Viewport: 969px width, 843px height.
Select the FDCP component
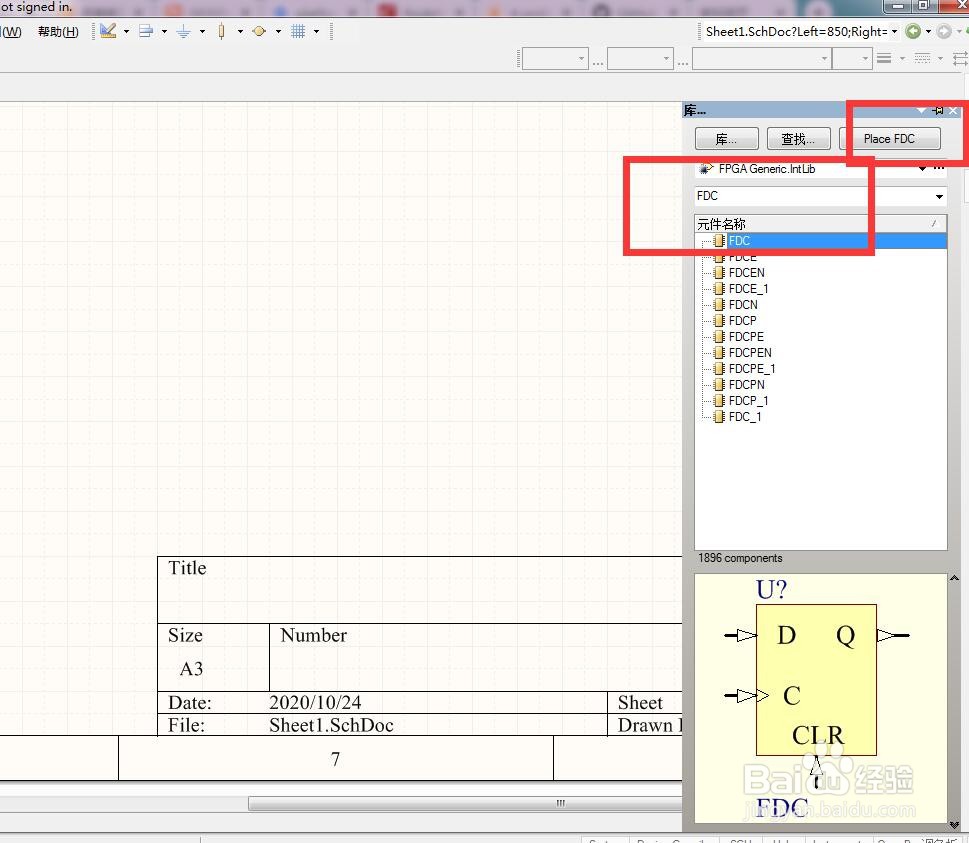pos(742,321)
